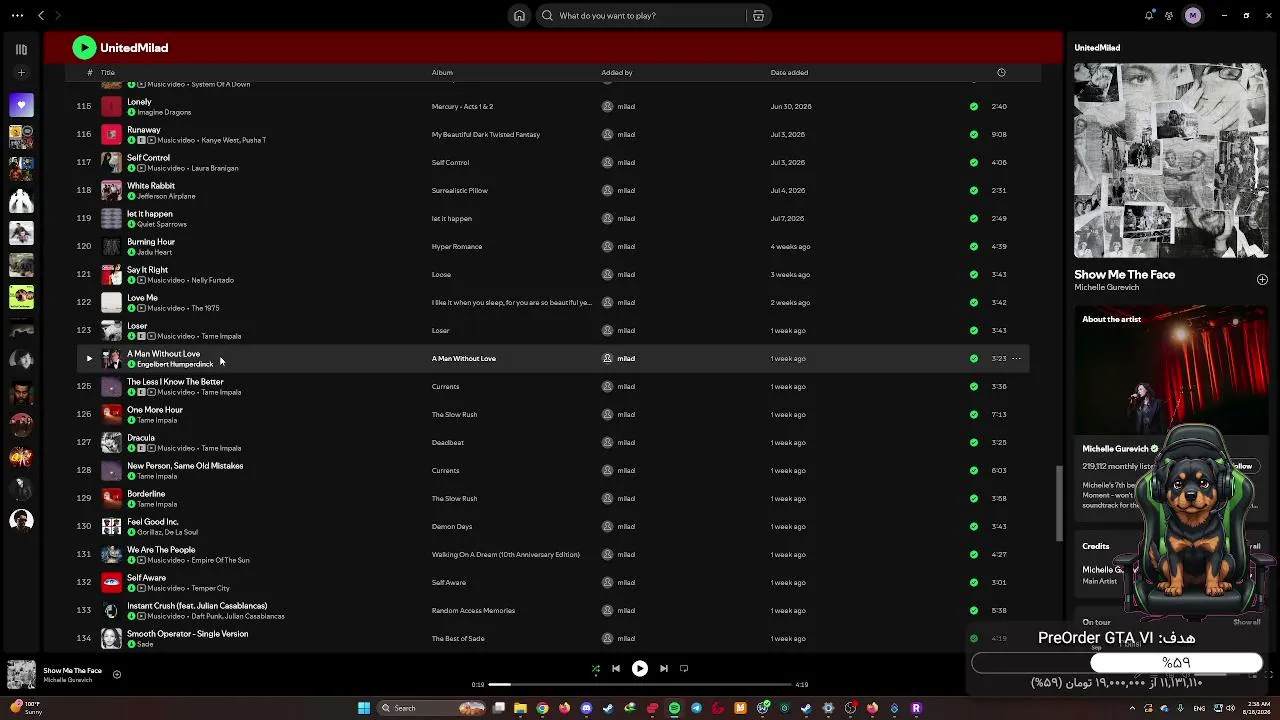Toggle saved checkmark for Lonely
Viewport: 1280px width, 720px height.
point(974,106)
